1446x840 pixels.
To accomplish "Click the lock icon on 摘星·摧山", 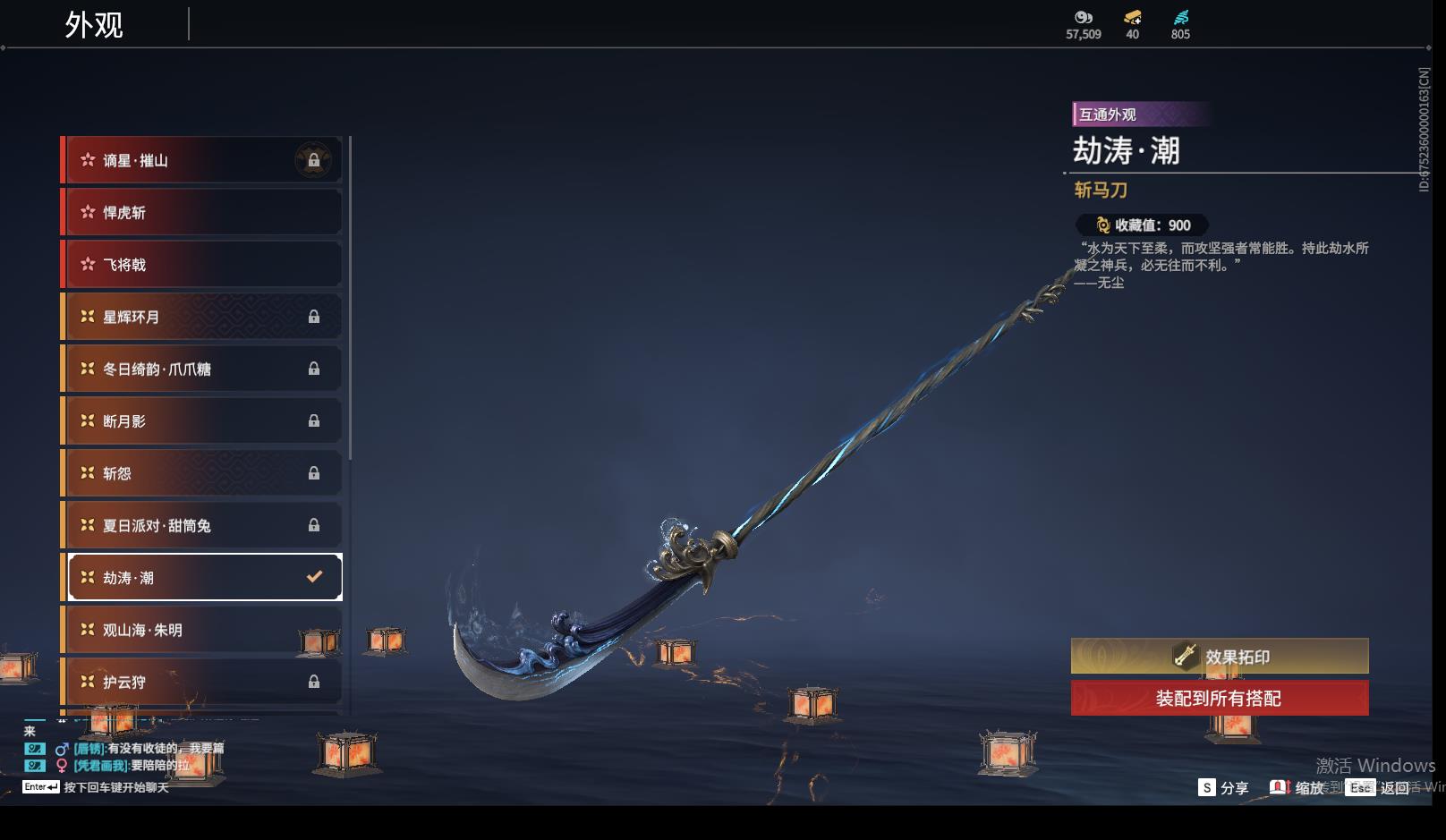I will point(314,161).
